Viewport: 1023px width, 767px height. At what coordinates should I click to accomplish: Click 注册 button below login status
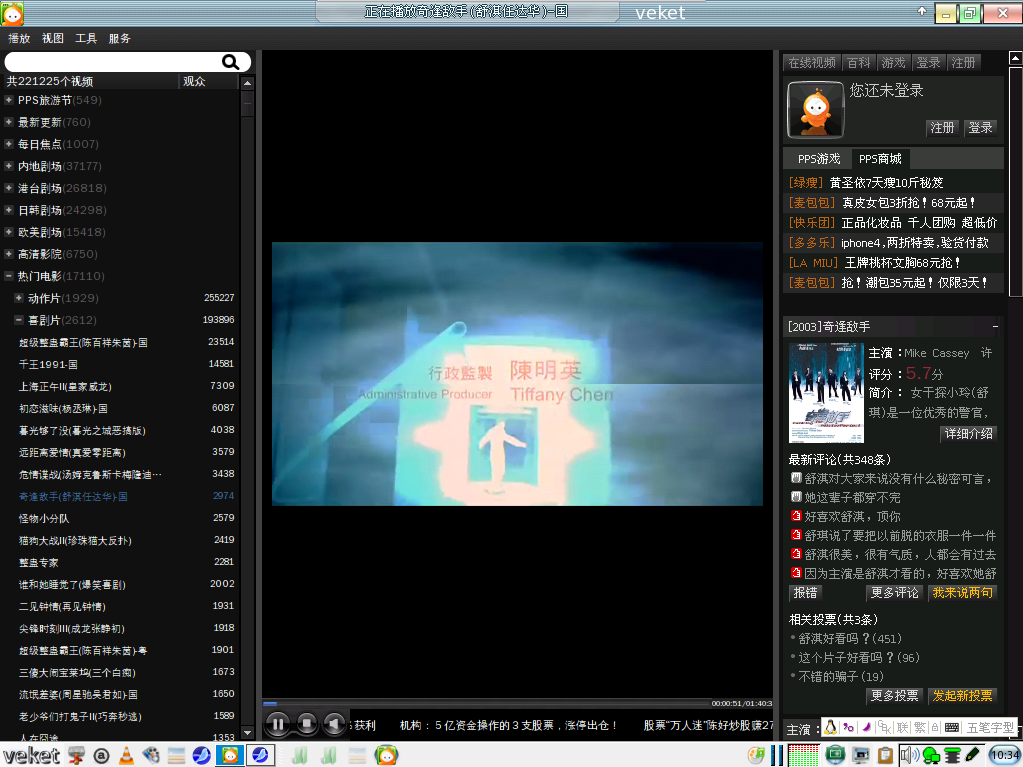pyautogui.click(x=942, y=128)
